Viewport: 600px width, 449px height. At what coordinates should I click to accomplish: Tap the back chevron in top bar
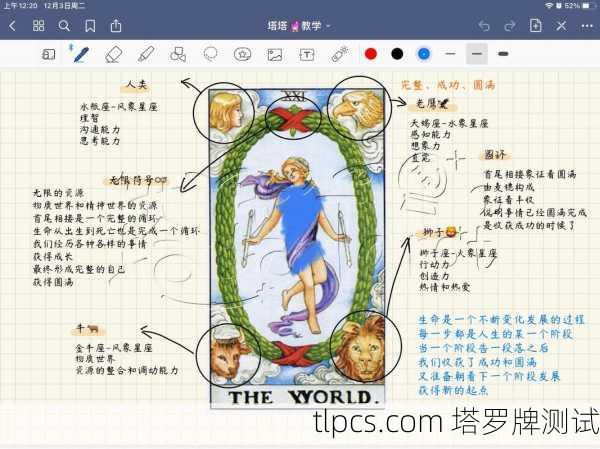pyautogui.click(x=12, y=25)
